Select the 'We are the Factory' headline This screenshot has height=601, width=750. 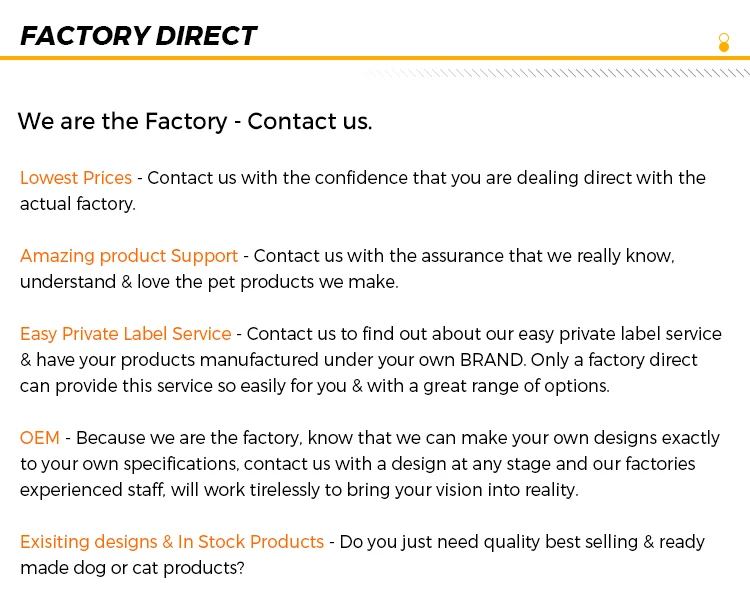195,122
